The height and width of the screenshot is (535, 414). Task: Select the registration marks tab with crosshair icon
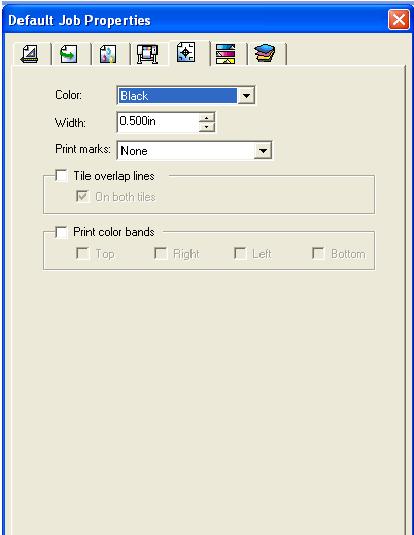pos(187,53)
